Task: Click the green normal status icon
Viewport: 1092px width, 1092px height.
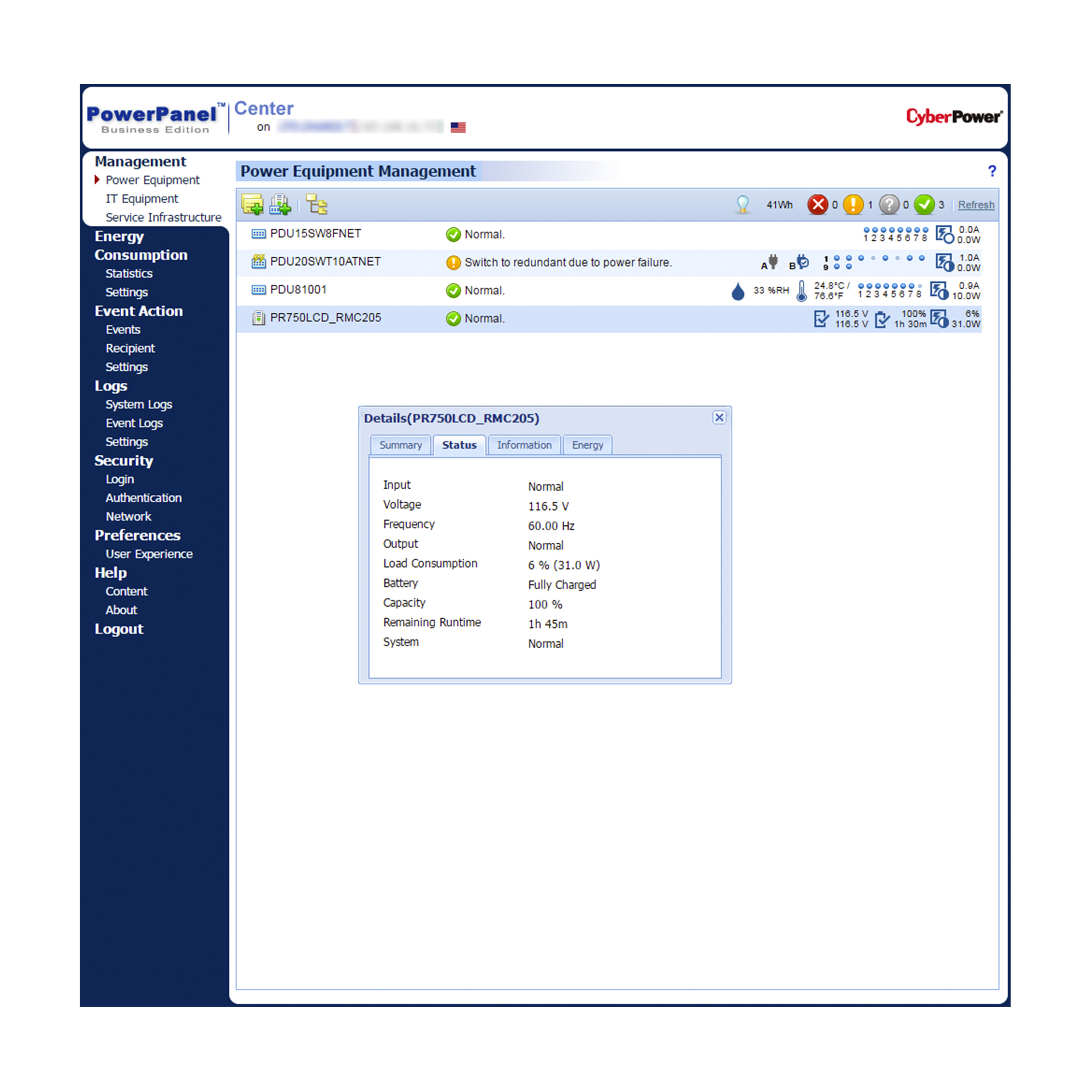Action: [924, 205]
